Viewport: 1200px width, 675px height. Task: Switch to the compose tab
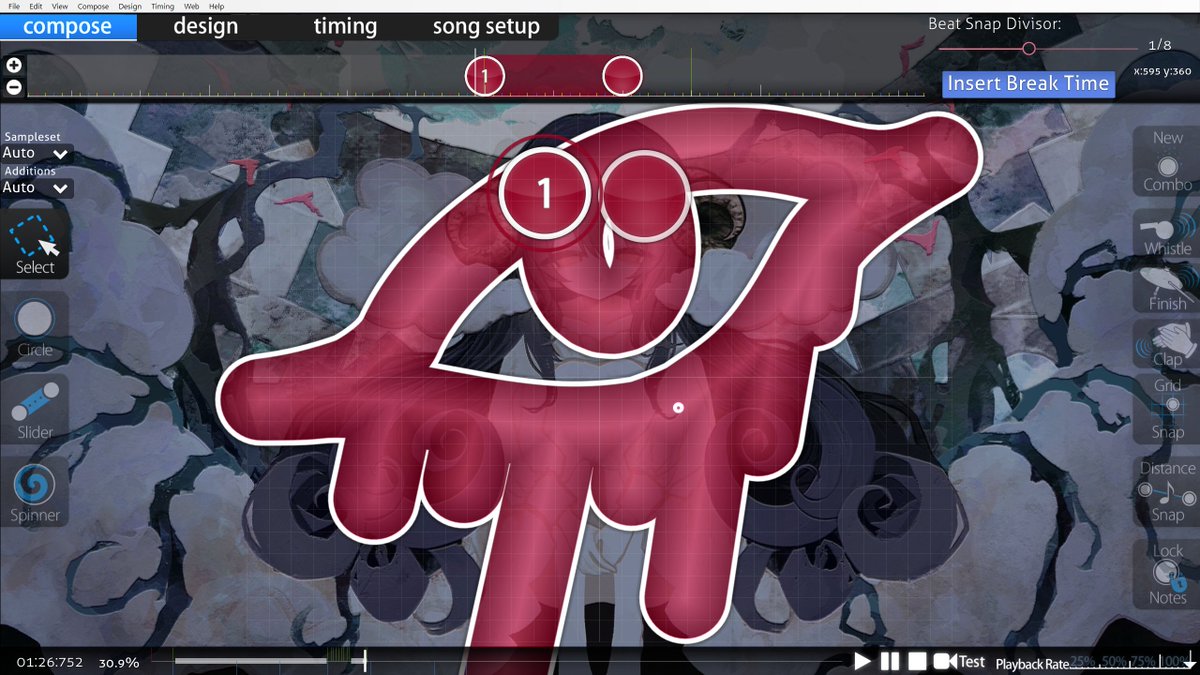[x=68, y=27]
